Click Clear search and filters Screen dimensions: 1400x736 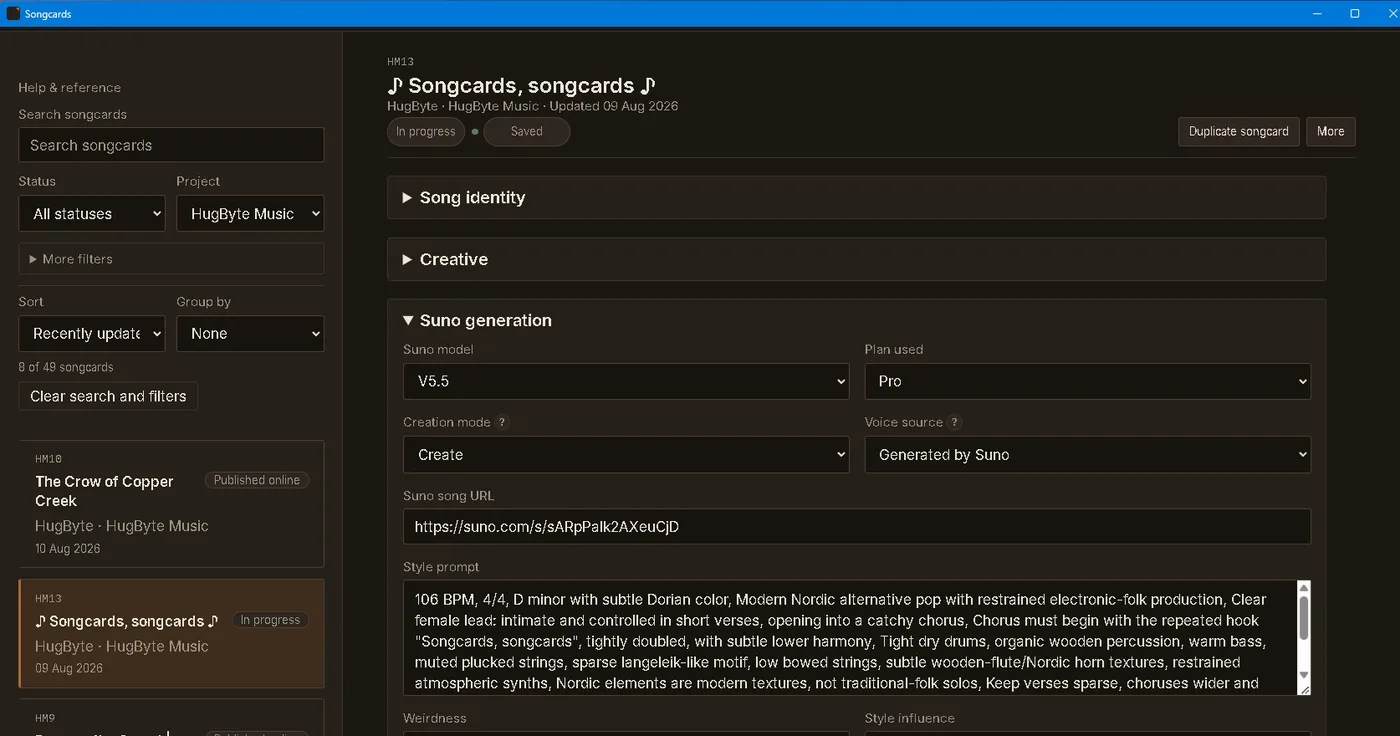coord(108,396)
